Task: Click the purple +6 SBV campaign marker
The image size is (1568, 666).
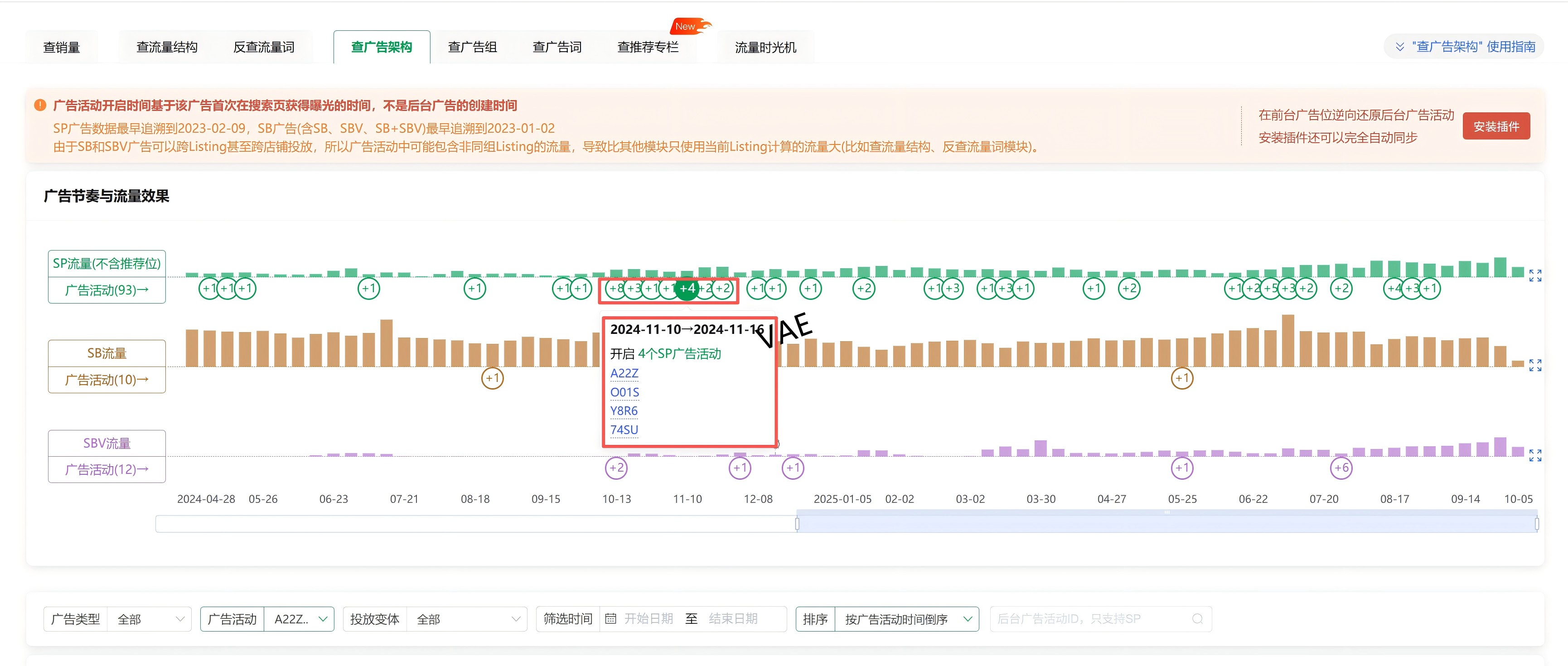Action: click(1341, 468)
